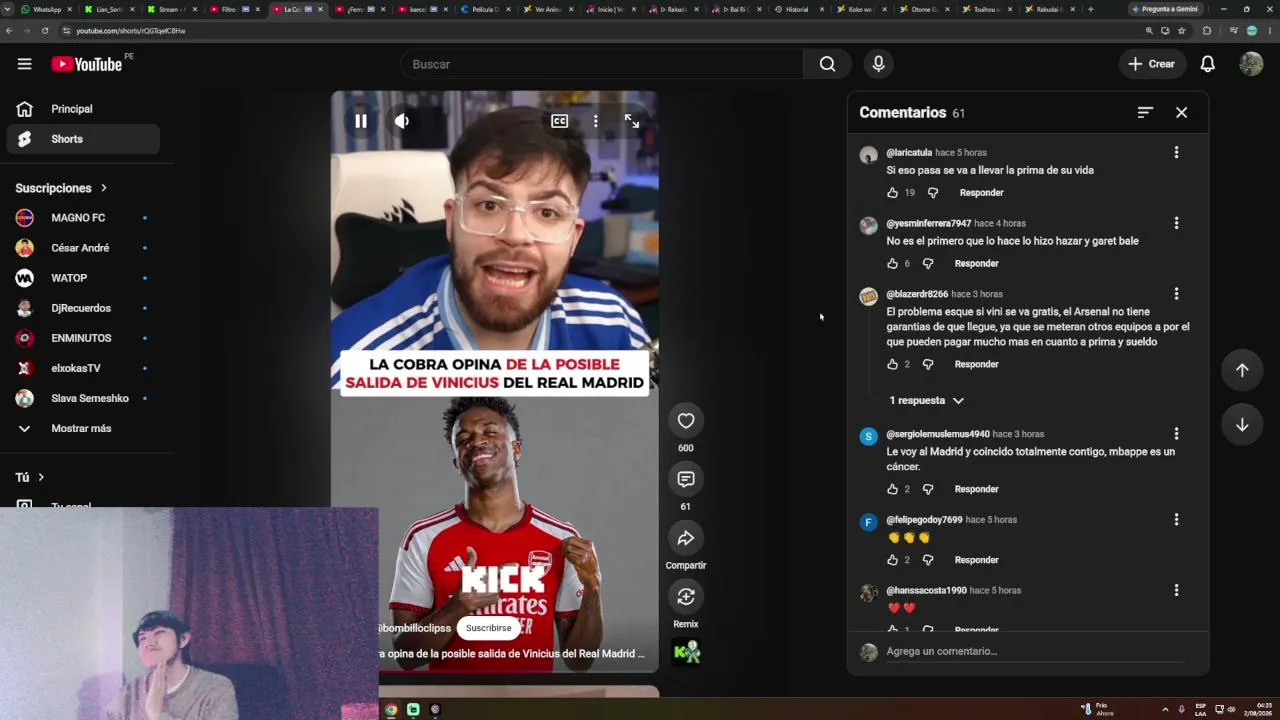Go to the next Short
Viewport: 1280px width, 720px height.
1242,425
